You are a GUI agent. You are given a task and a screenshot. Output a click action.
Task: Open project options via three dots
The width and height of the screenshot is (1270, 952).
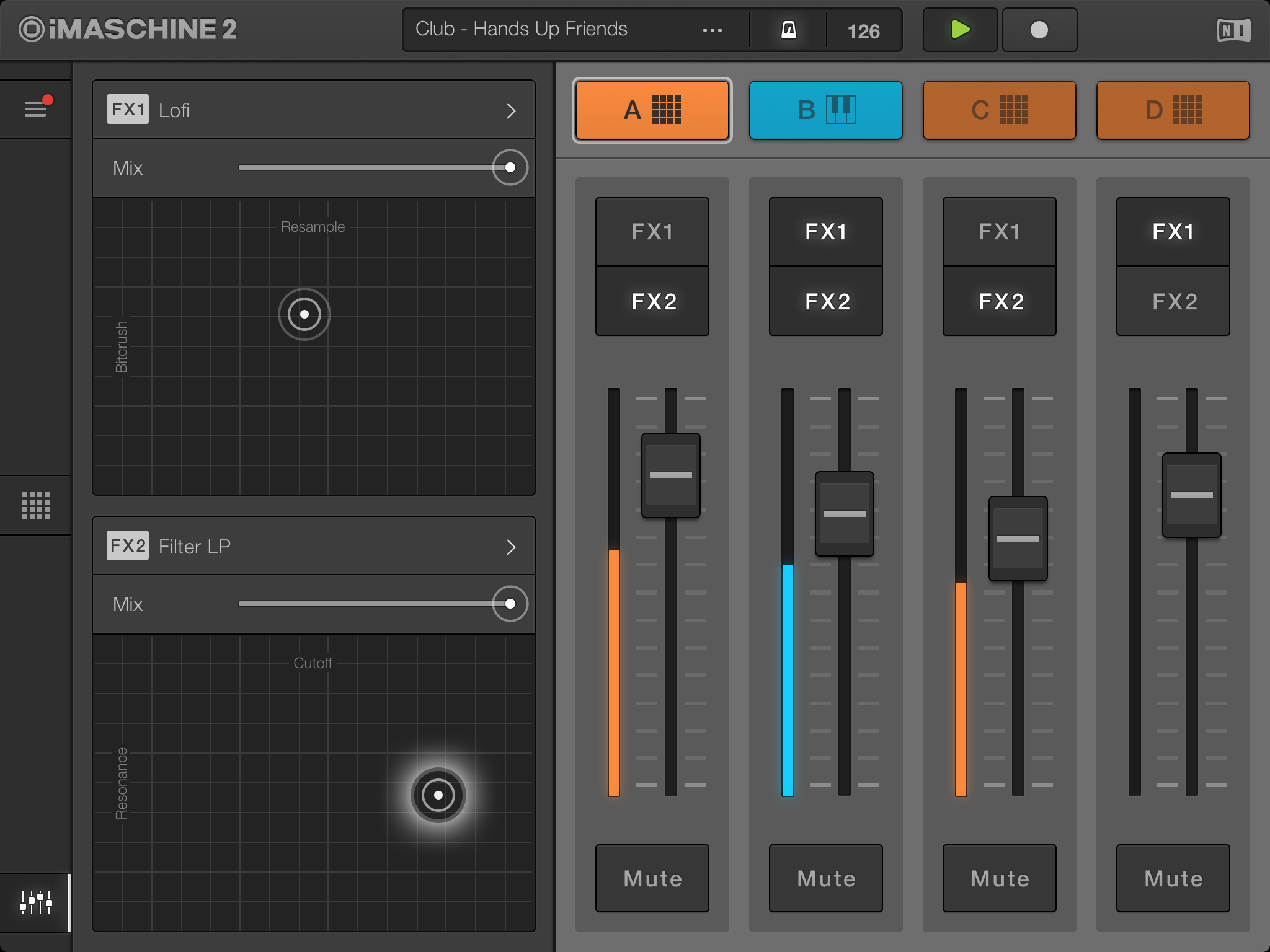713,30
